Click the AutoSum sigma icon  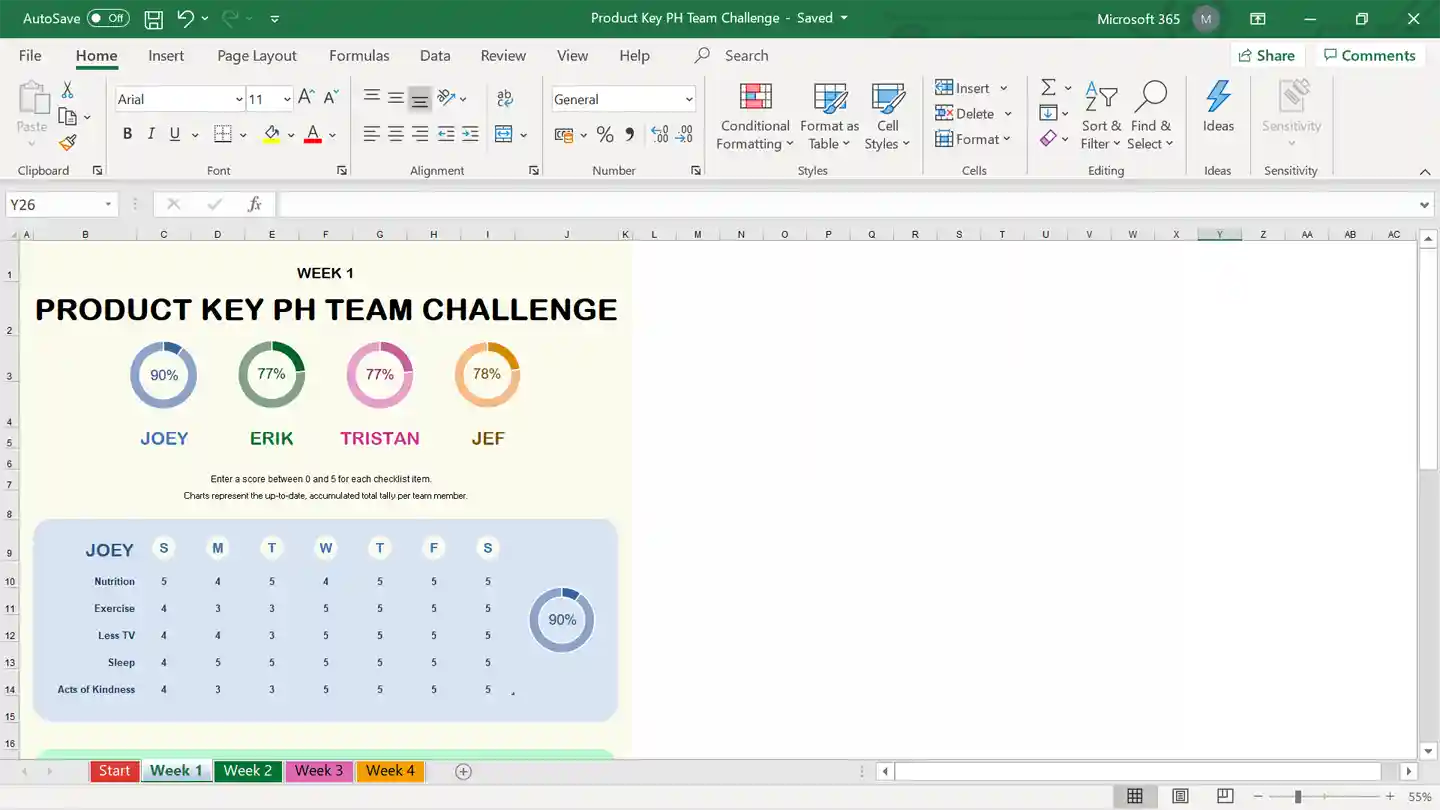[x=1048, y=88]
